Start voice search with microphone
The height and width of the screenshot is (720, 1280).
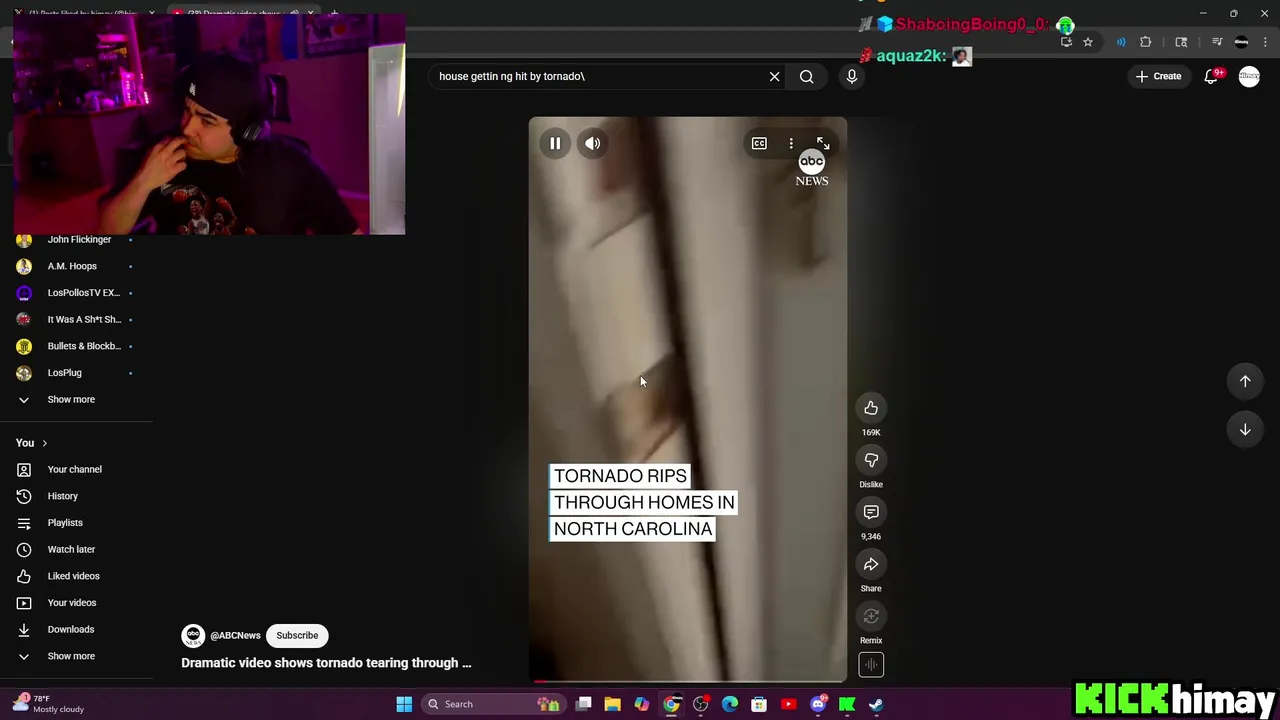tap(852, 76)
